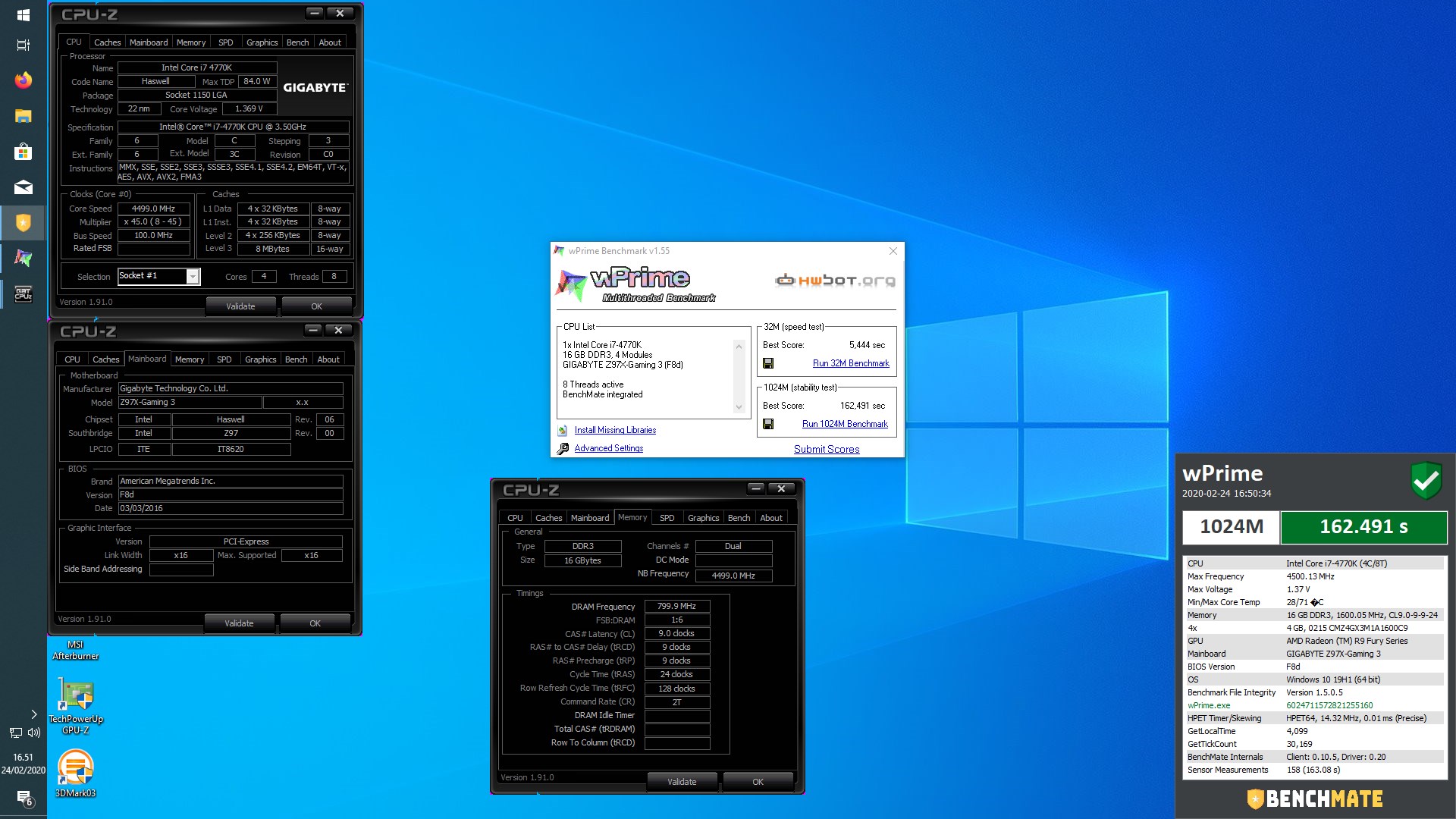Viewport: 1456px width, 819px height.
Task: Launch Firefox from the taskbar
Action: (x=23, y=80)
